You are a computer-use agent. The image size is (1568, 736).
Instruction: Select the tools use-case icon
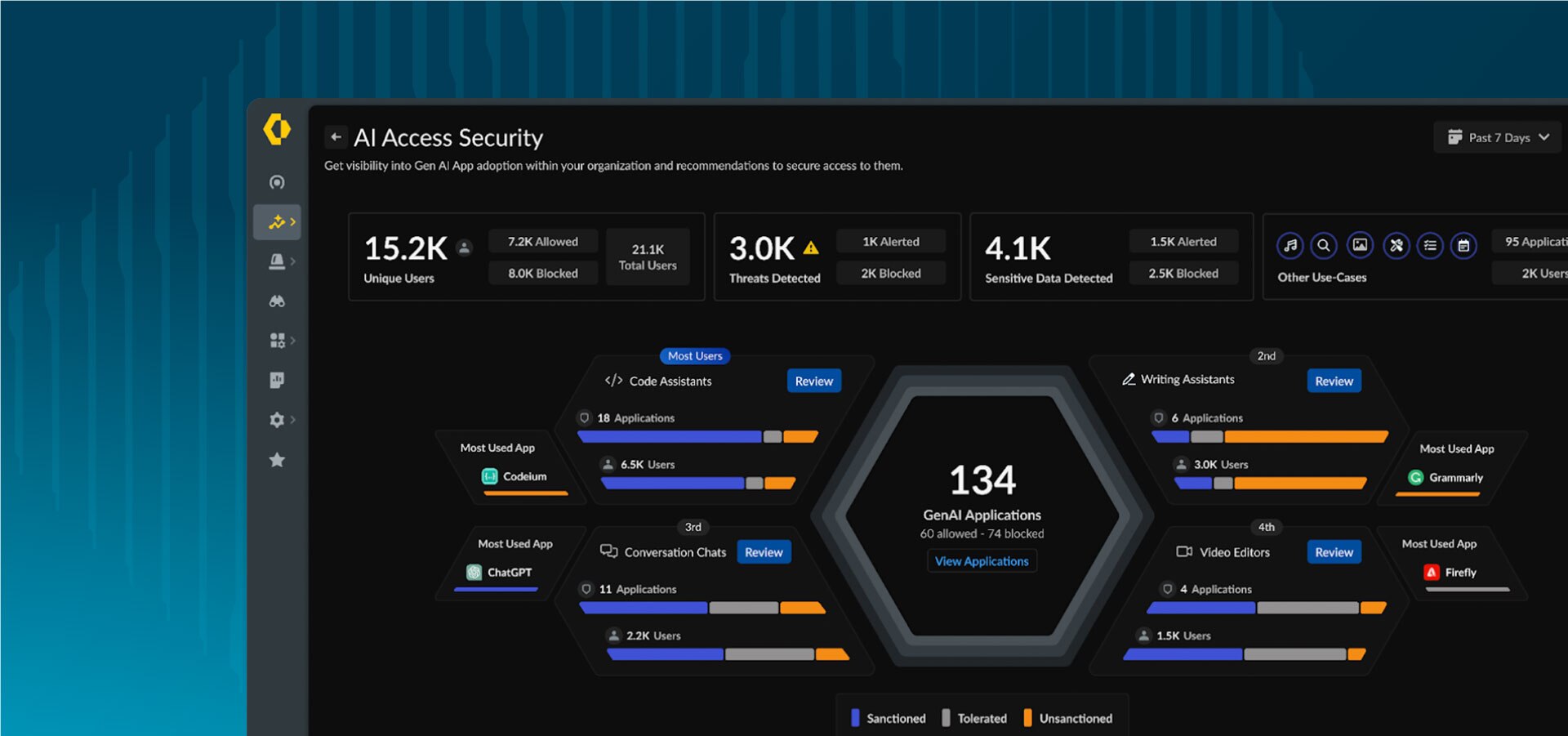click(1395, 245)
